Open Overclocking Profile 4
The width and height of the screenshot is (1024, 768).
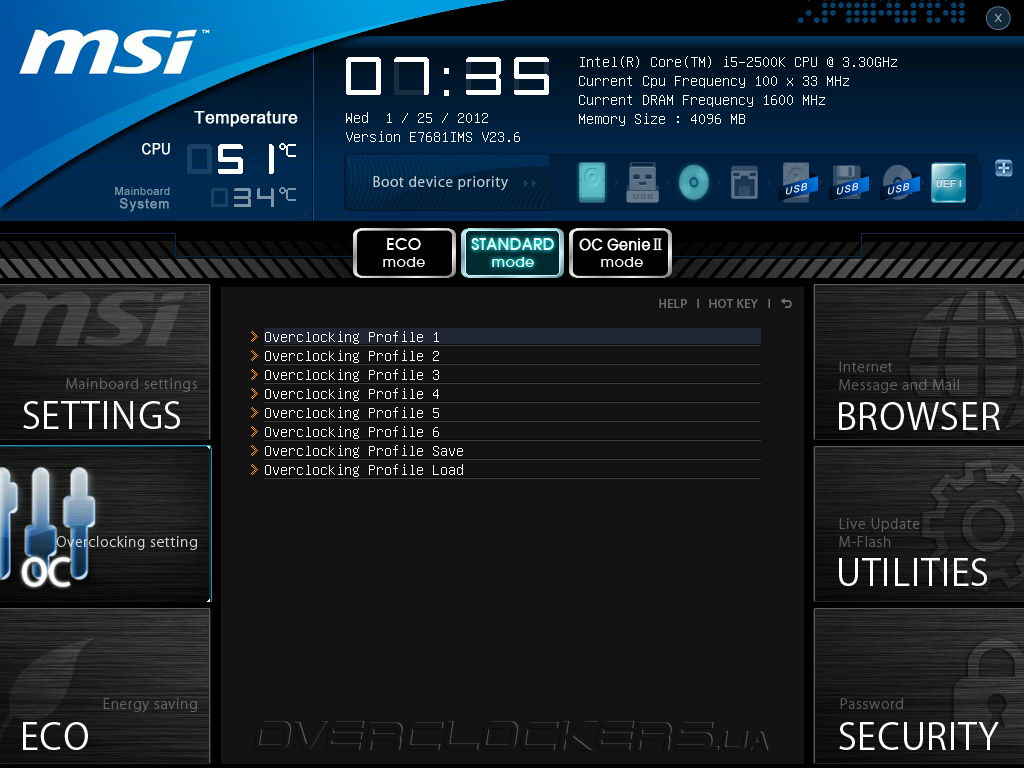[x=512, y=394]
